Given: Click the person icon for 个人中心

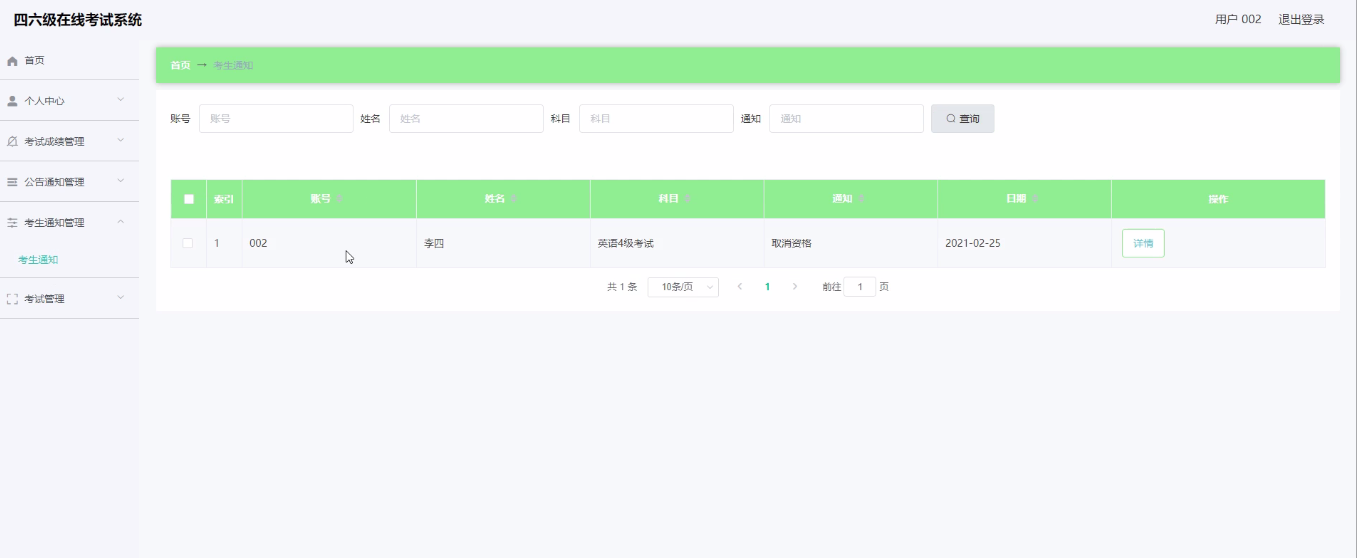Looking at the screenshot, I should (12, 101).
